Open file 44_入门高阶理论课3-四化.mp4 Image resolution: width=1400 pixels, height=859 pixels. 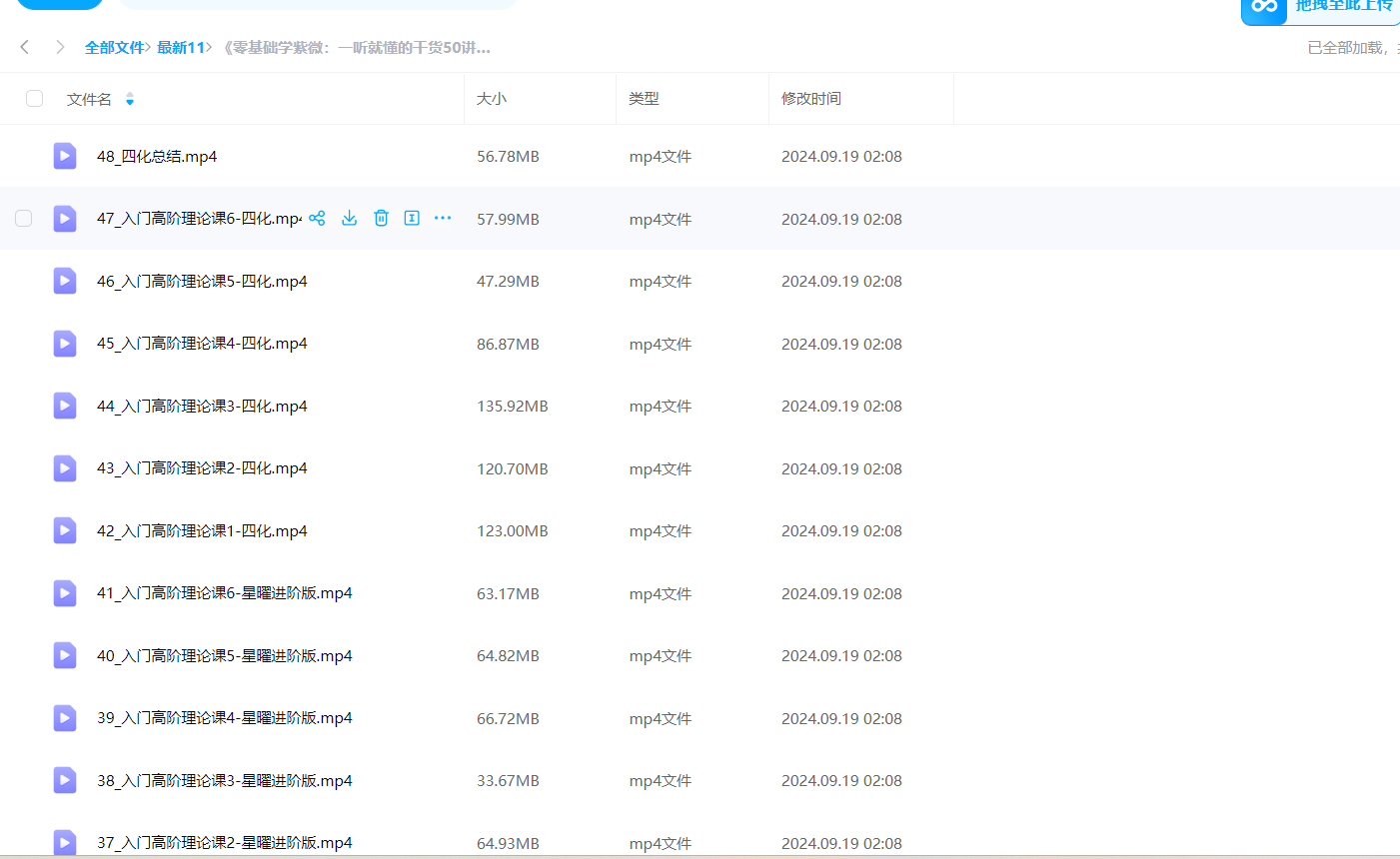point(202,406)
